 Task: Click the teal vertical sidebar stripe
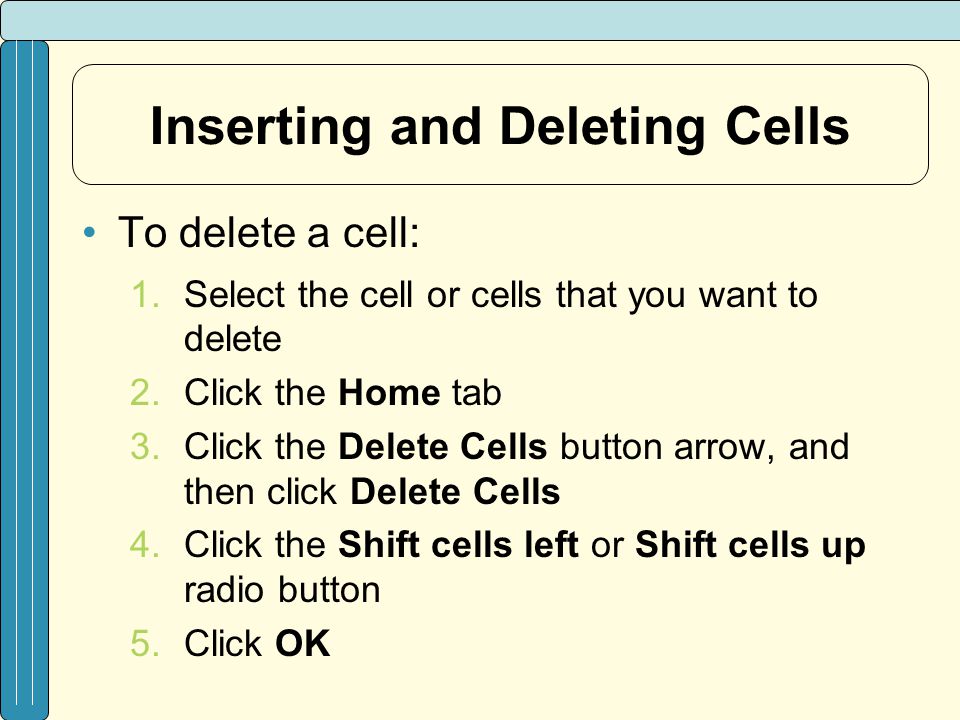tap(24, 380)
